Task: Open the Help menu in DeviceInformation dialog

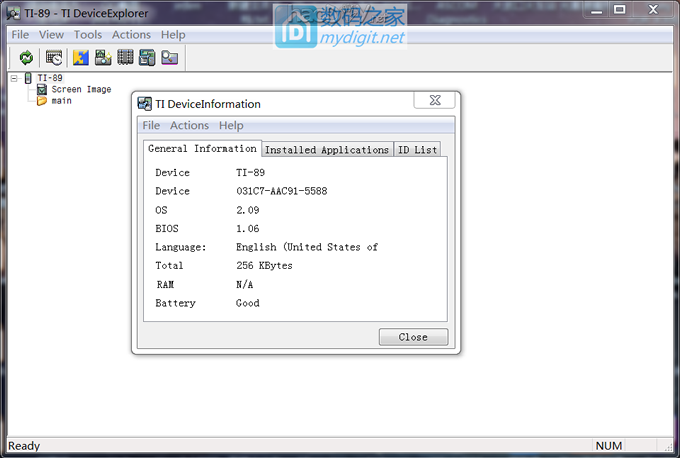Action: point(231,126)
